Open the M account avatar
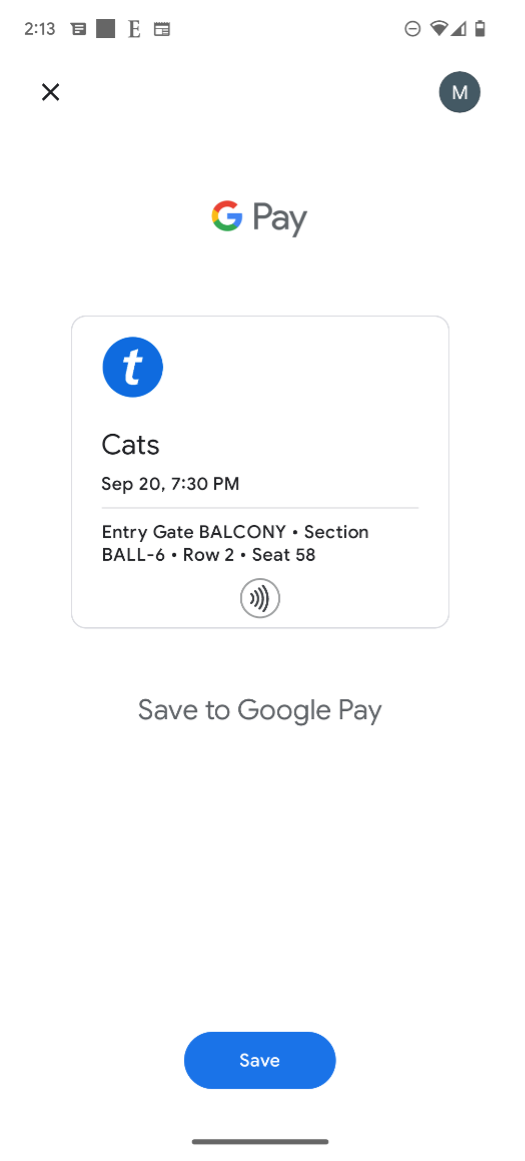Viewport: 525px width, 1161px height. coord(460,92)
